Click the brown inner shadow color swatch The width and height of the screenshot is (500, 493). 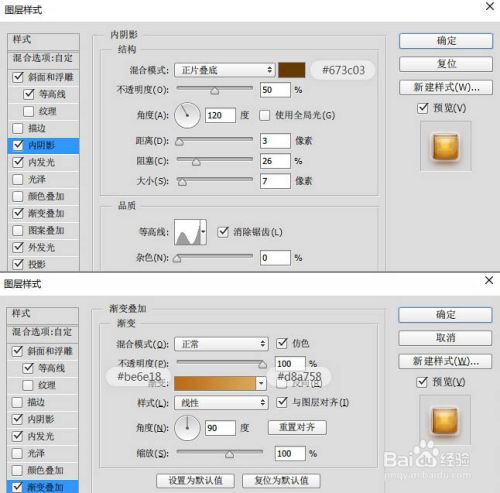point(292,70)
